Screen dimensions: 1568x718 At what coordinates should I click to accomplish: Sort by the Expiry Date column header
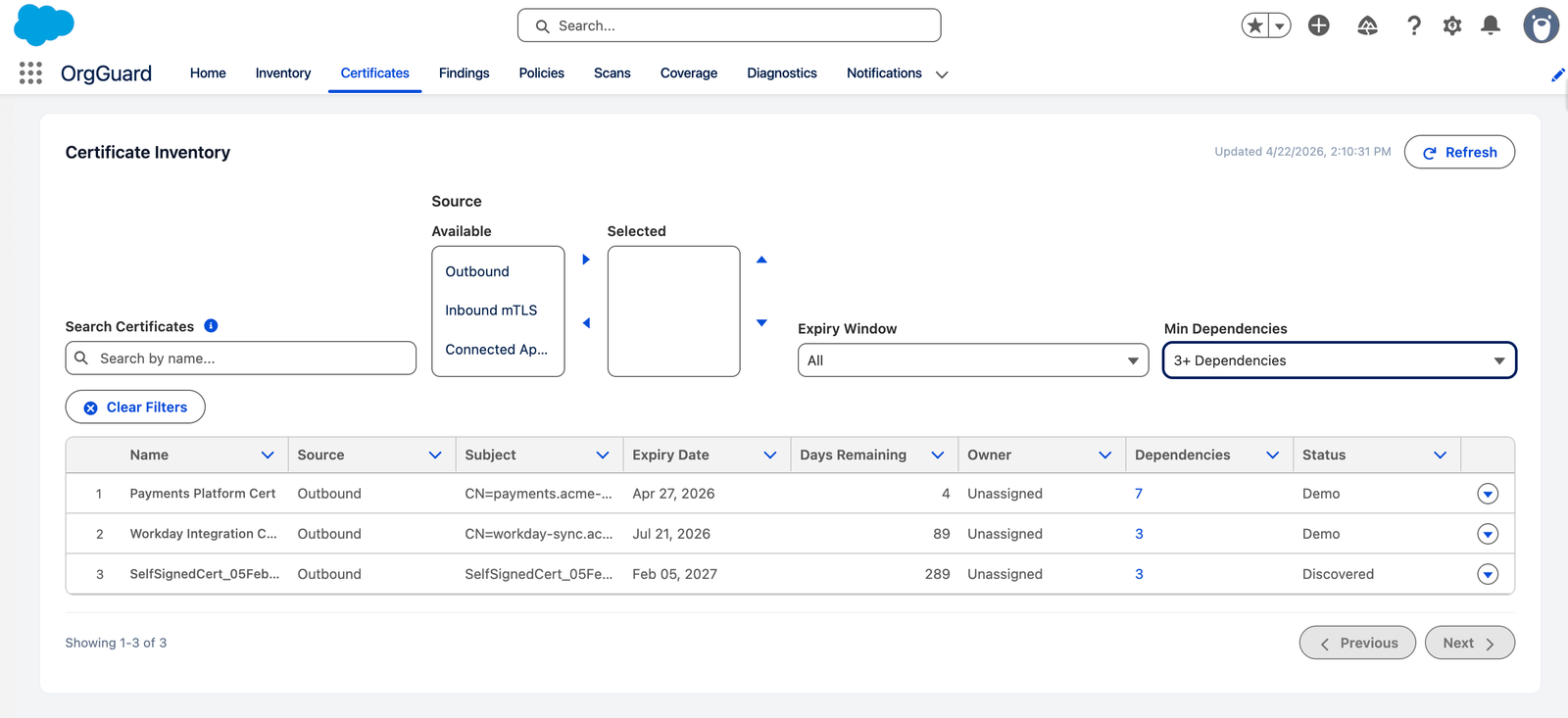pyautogui.click(x=670, y=455)
